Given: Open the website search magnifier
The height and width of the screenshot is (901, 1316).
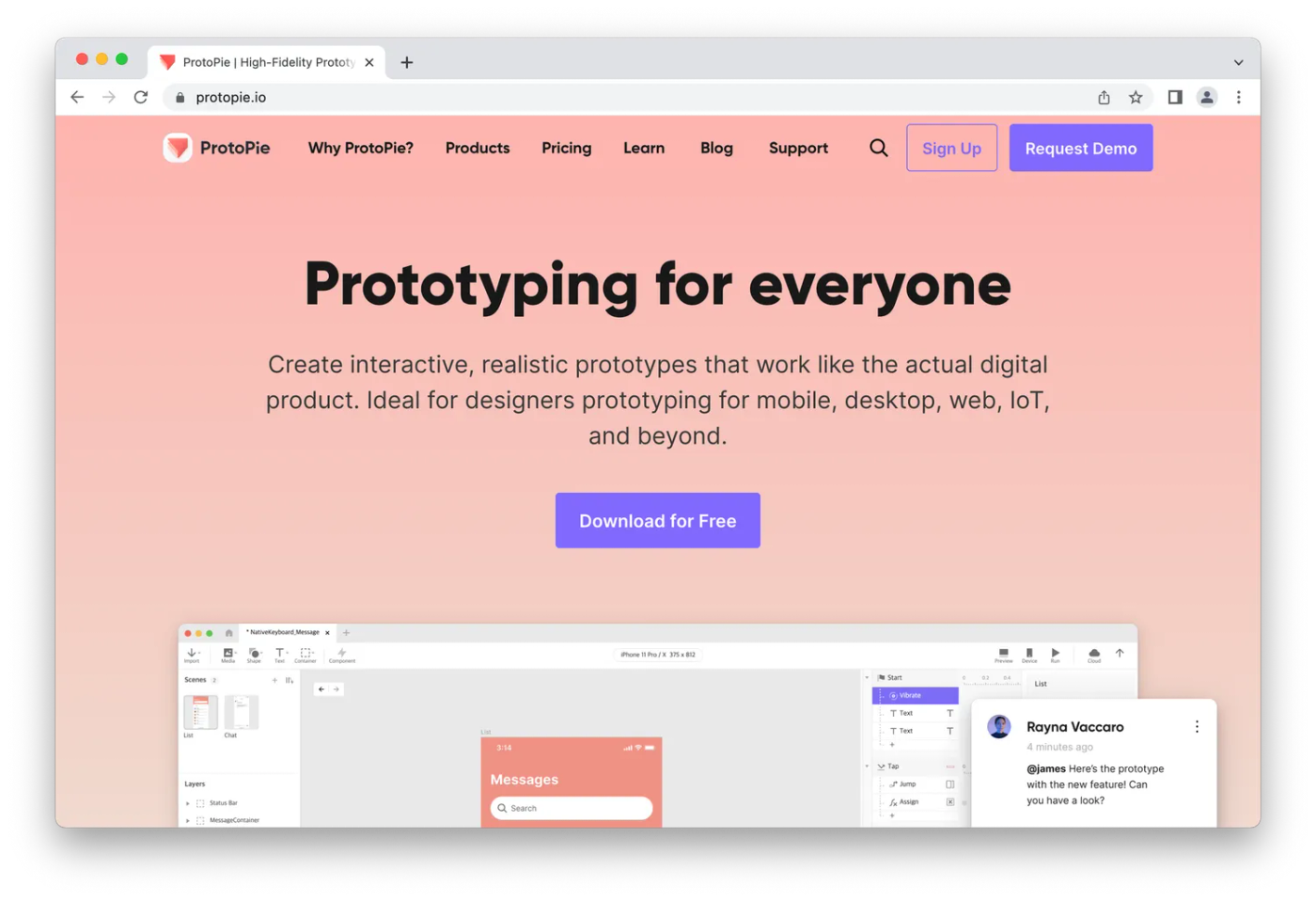Looking at the screenshot, I should [878, 148].
